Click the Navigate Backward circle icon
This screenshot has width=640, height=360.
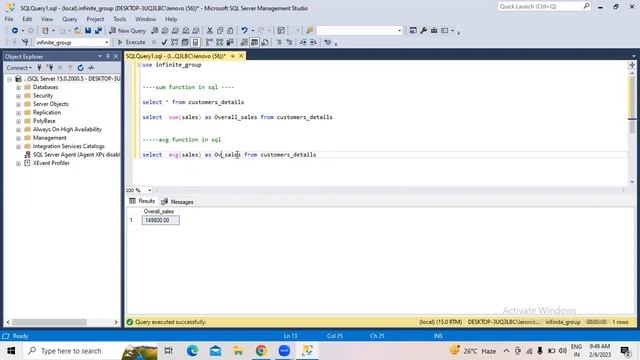tap(15, 31)
